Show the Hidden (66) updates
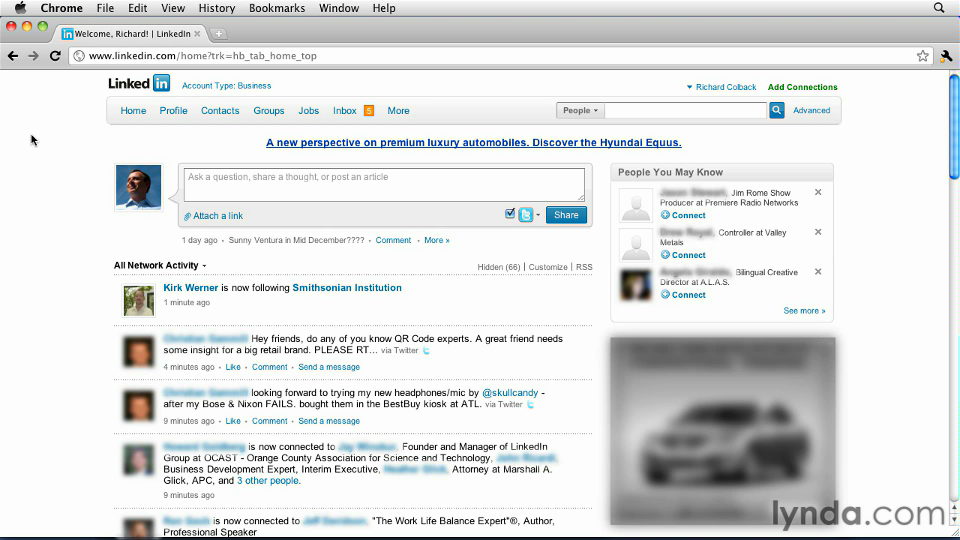Image resolution: width=960 pixels, height=540 pixels. [x=498, y=267]
